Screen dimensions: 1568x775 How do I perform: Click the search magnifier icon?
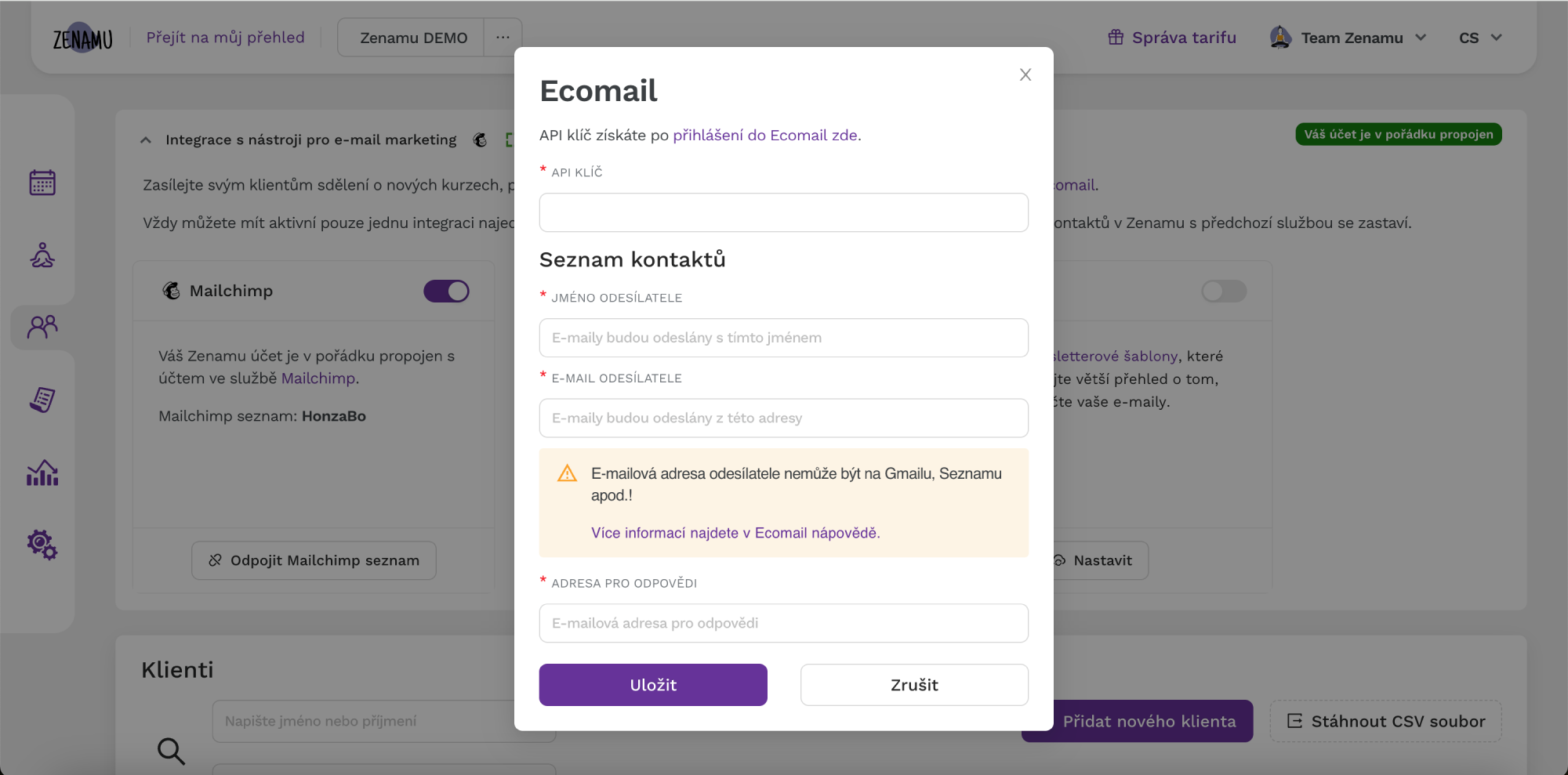click(x=171, y=751)
